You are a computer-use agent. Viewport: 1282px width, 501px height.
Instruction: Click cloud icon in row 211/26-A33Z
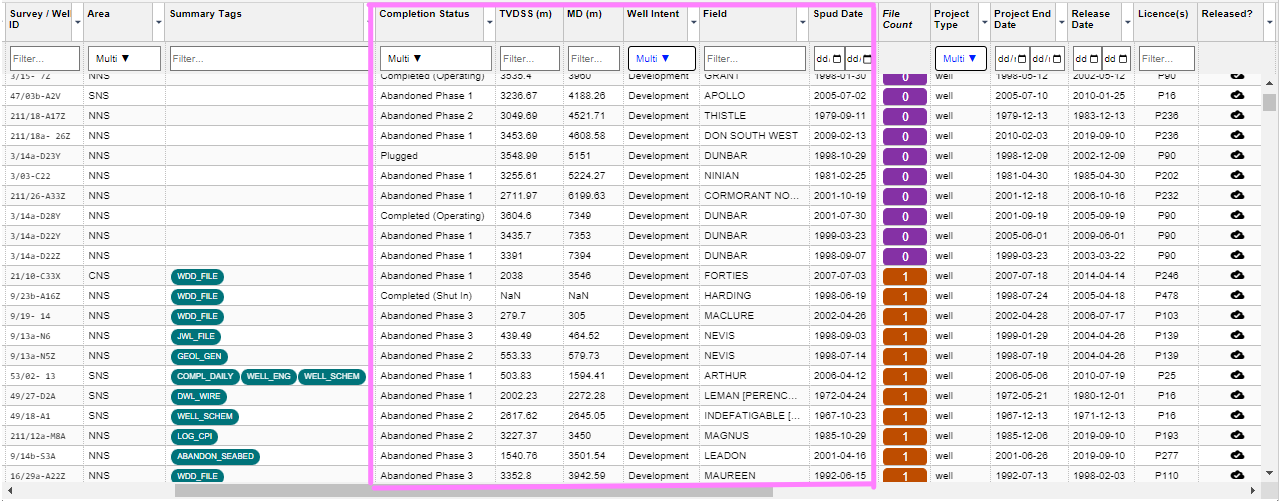pos(1237,196)
